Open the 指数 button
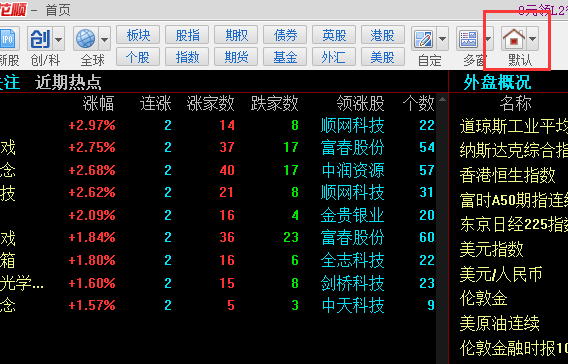Viewport: 568px width, 364px height. click(187, 57)
